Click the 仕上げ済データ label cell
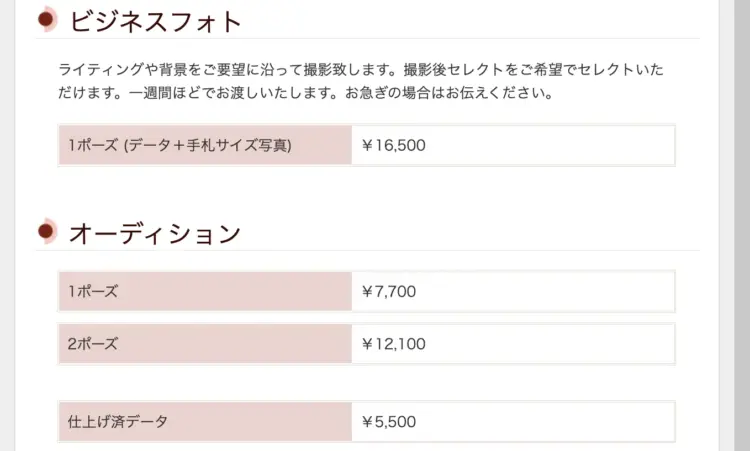 [x=205, y=422]
